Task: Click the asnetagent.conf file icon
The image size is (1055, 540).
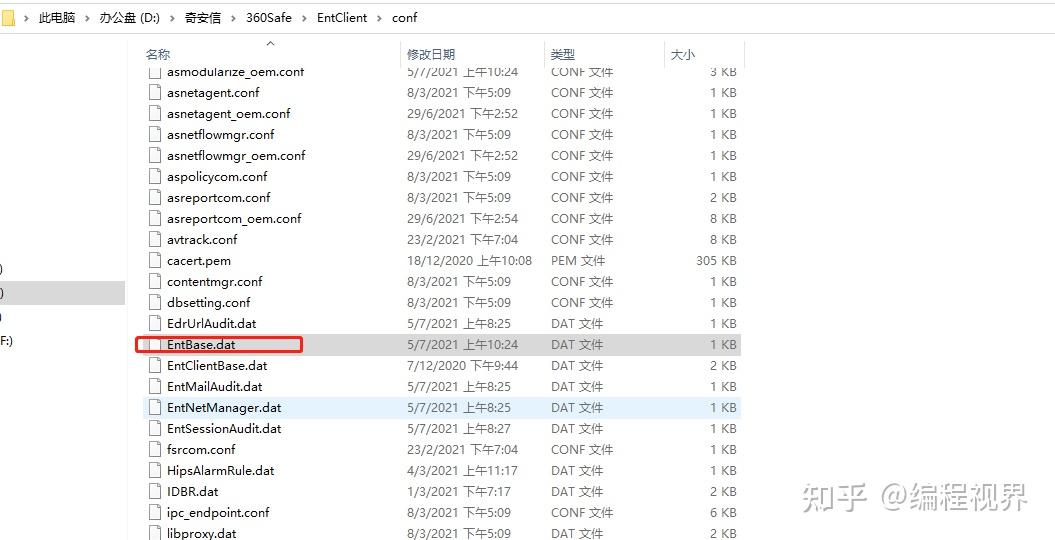Action: tap(155, 93)
